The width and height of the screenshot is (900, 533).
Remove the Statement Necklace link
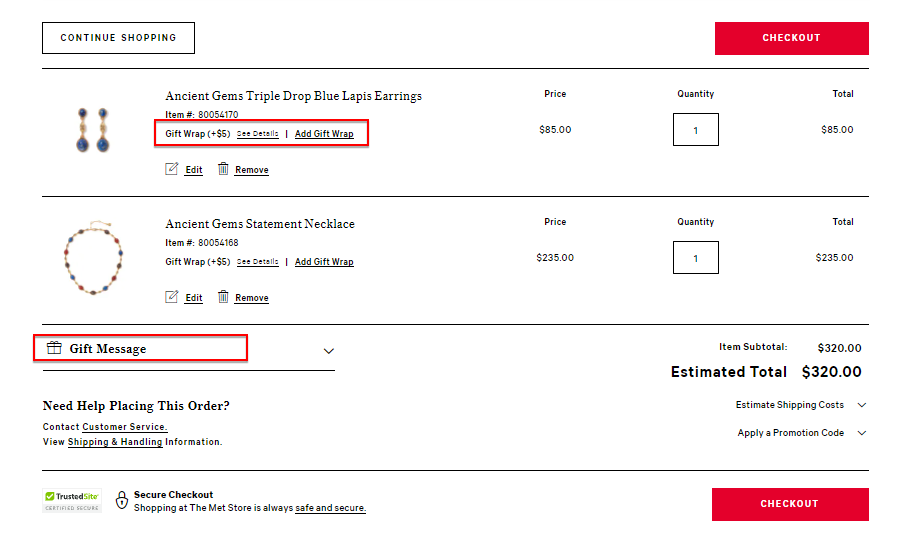pos(251,298)
